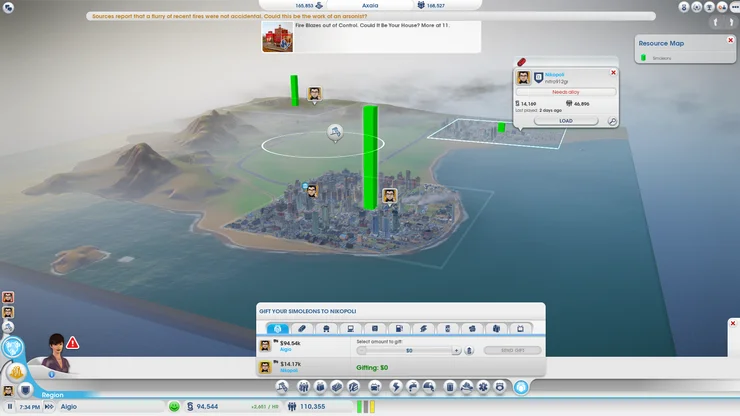Click the 7:34 PM clock display

click(30, 407)
